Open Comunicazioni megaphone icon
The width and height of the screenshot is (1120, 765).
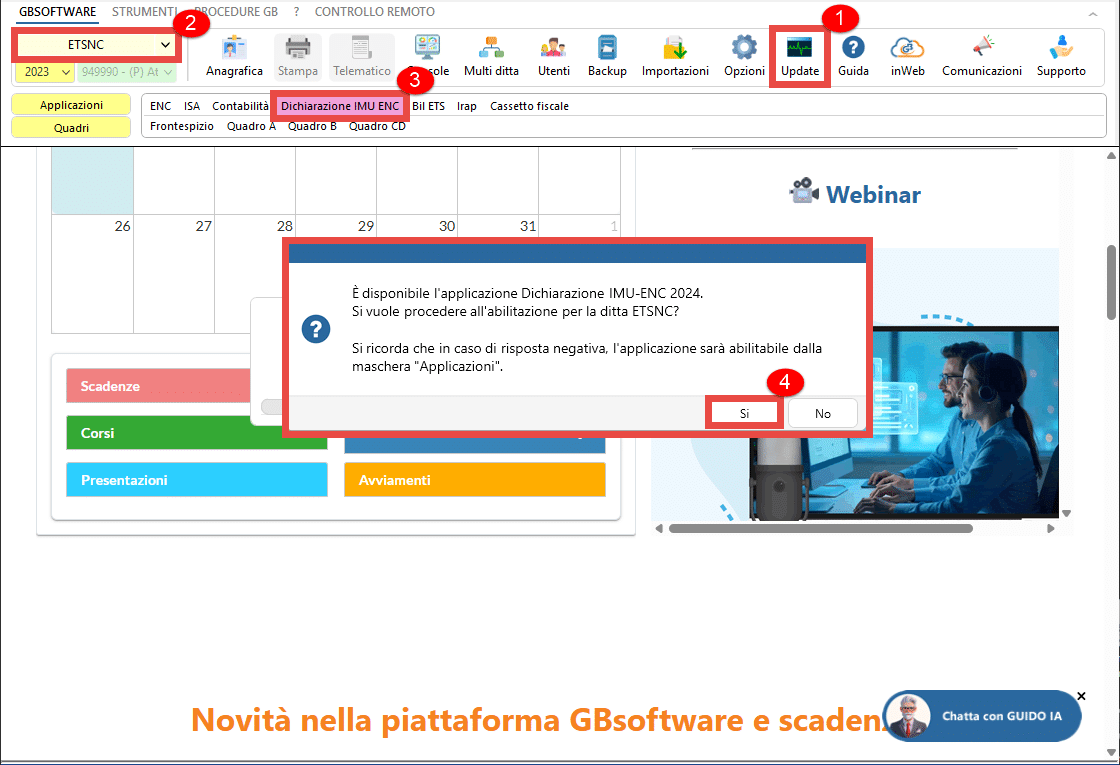pos(981,56)
